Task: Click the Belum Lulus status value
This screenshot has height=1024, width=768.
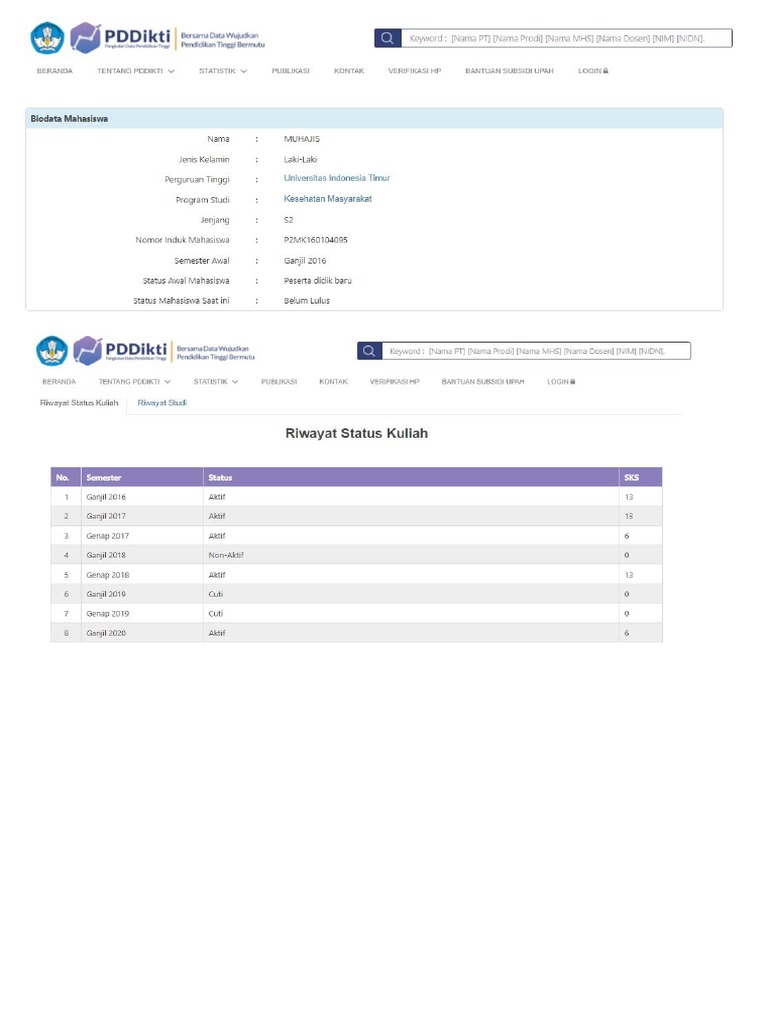Action: click(x=307, y=300)
